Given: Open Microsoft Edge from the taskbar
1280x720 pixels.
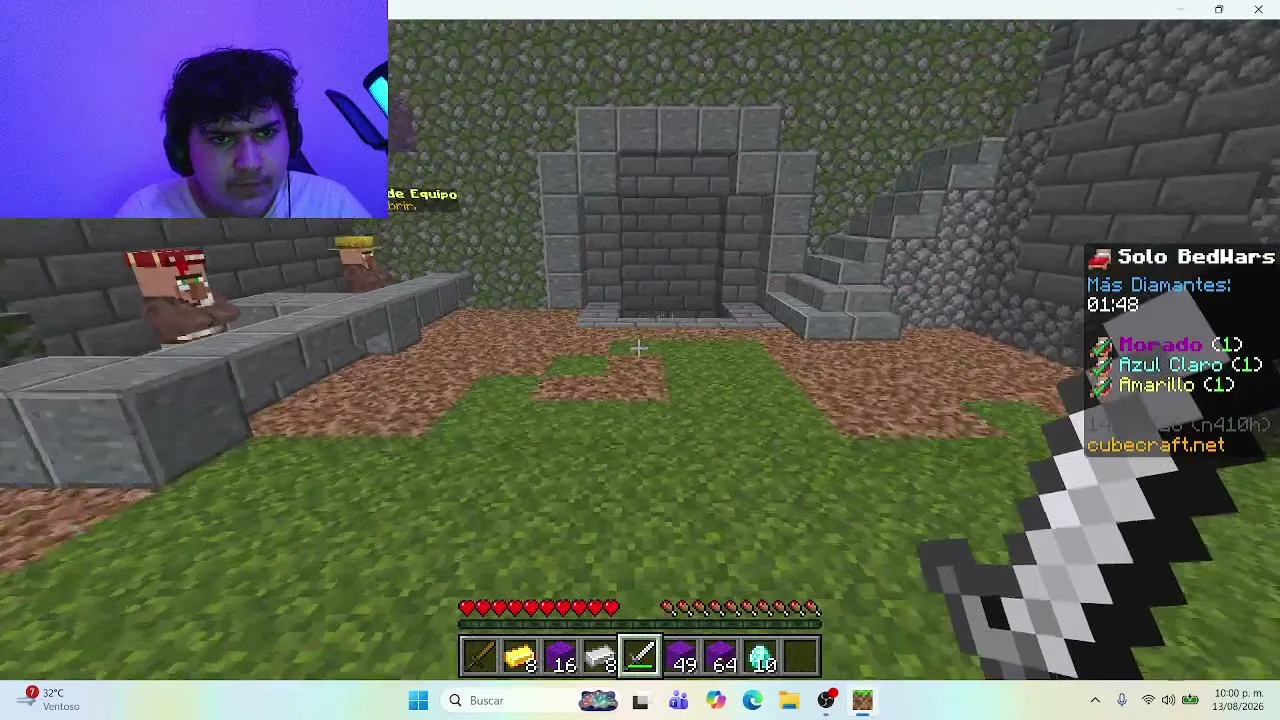Looking at the screenshot, I should (x=752, y=700).
